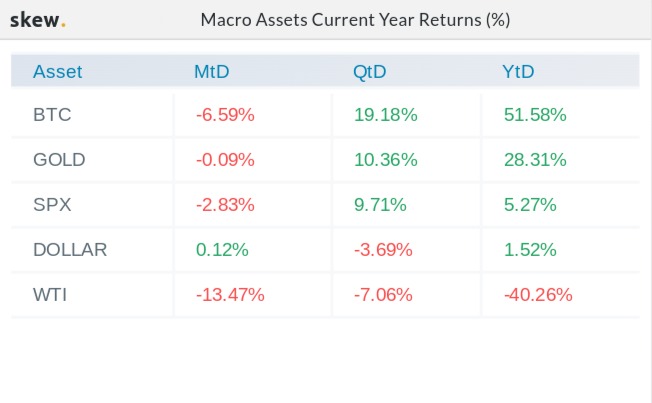Sort by the Asset column header
This screenshot has height=403, width=652.
click(58, 71)
